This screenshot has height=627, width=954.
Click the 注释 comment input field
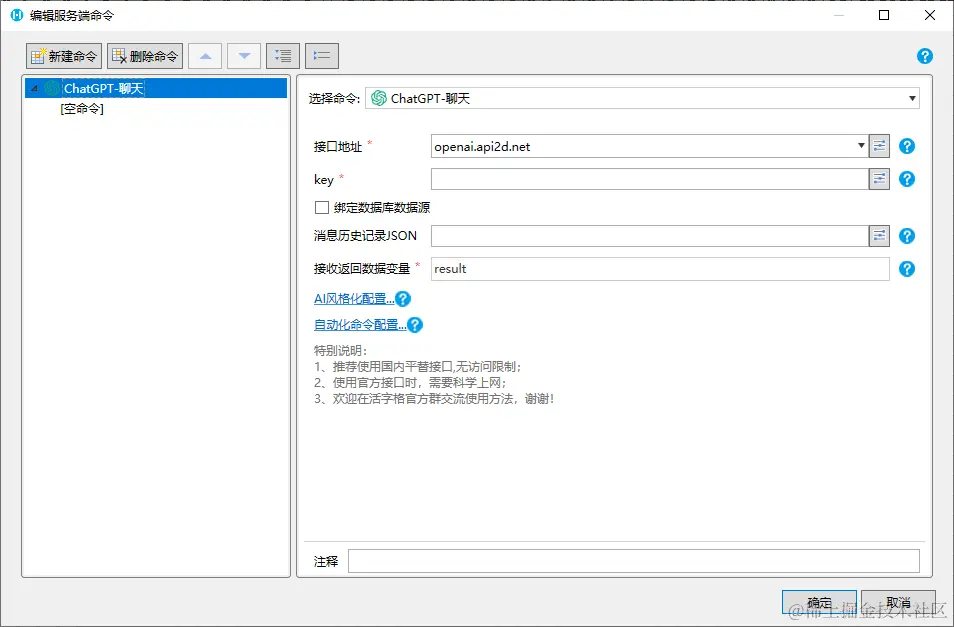coord(633,561)
